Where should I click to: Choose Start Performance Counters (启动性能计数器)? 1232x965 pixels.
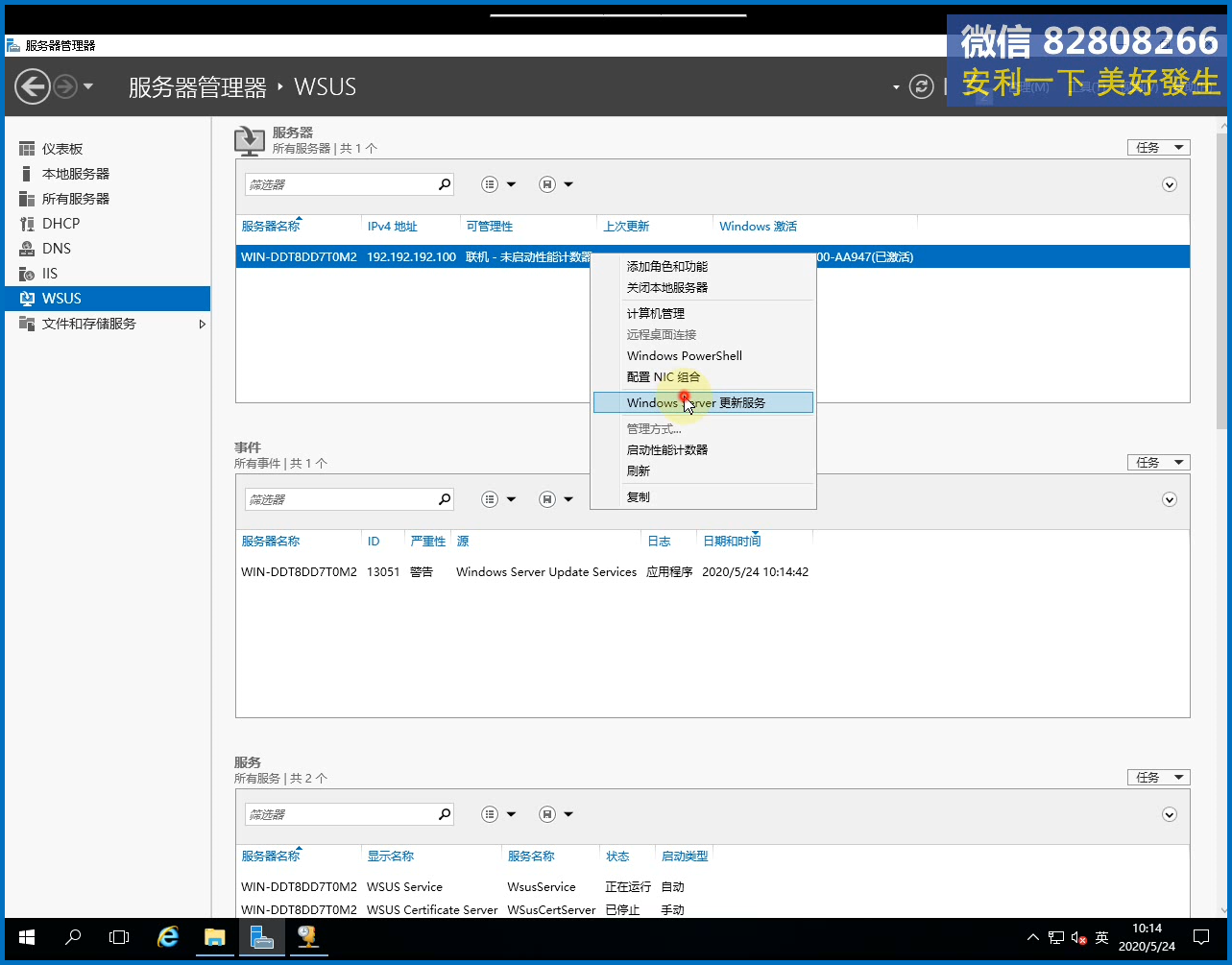703,449
